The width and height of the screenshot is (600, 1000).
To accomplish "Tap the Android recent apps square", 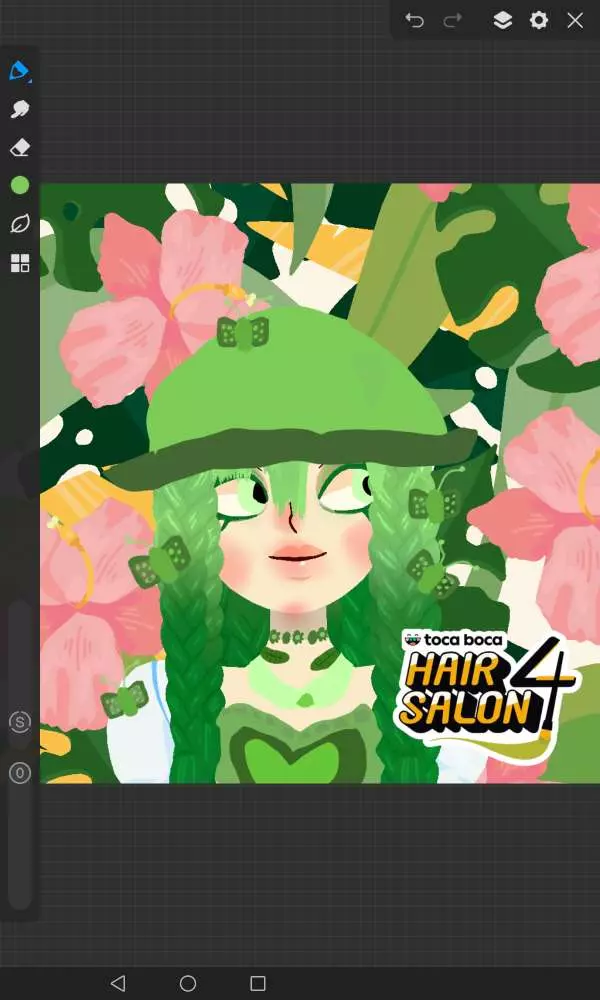I will click(258, 983).
